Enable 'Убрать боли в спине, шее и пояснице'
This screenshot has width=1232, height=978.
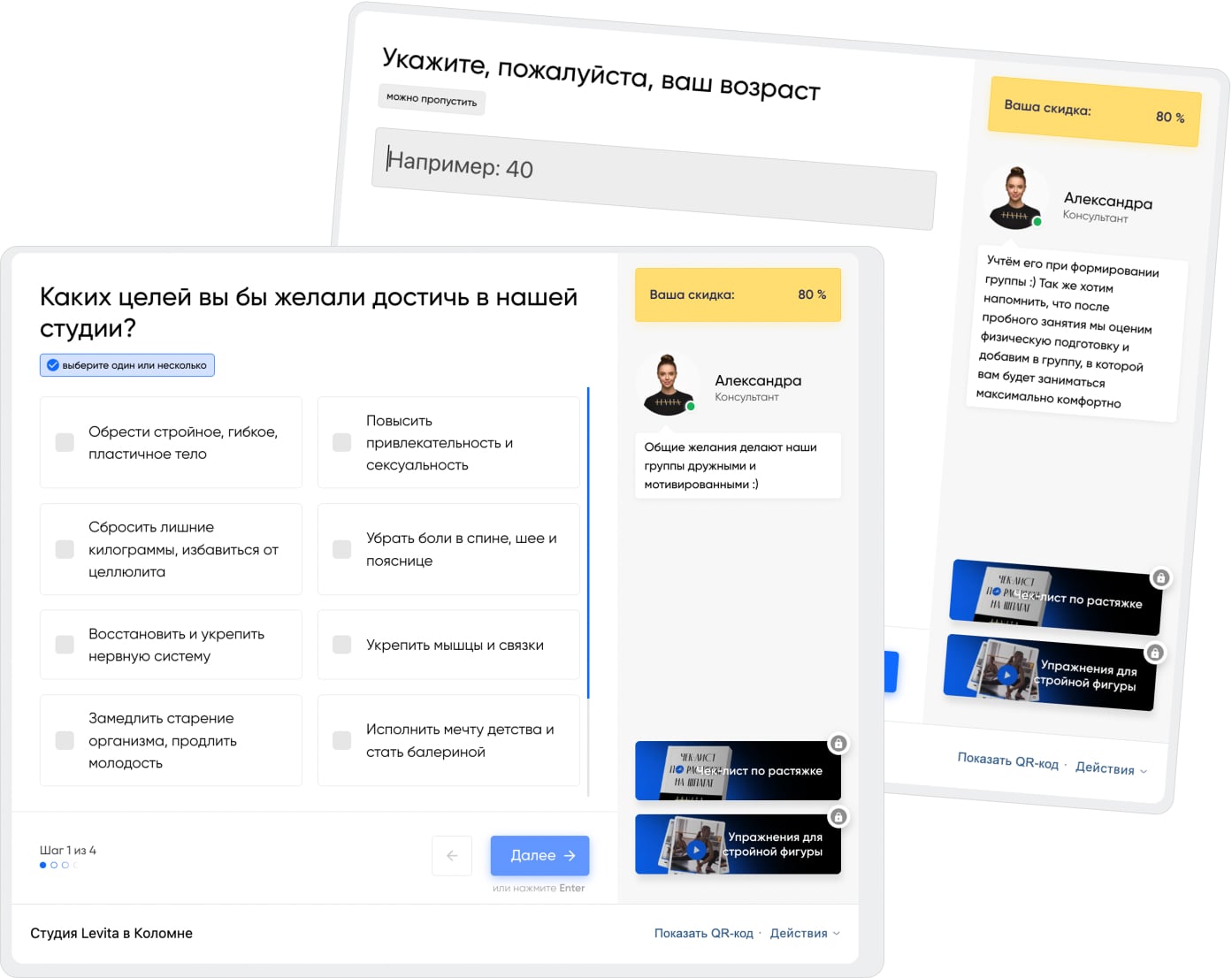point(342,549)
